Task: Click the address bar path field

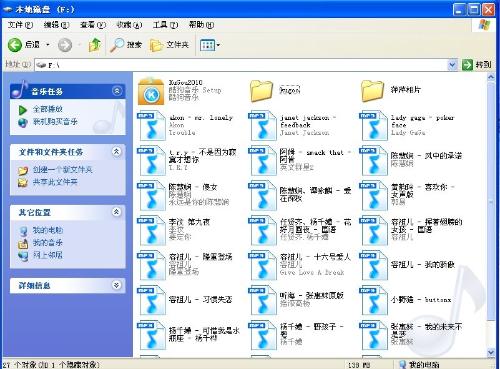Action: click(242, 65)
